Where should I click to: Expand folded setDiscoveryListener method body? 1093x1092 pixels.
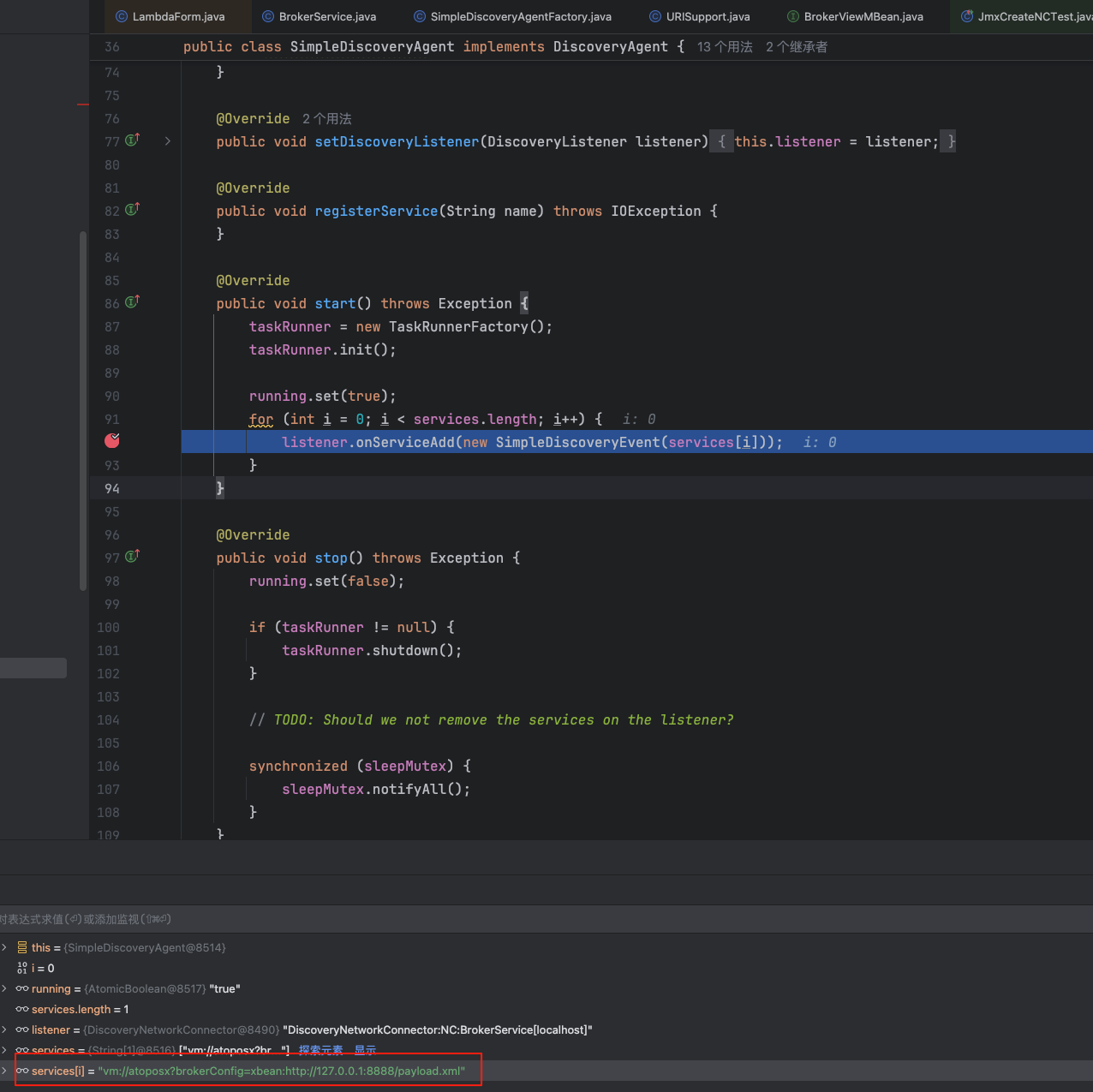(x=168, y=141)
